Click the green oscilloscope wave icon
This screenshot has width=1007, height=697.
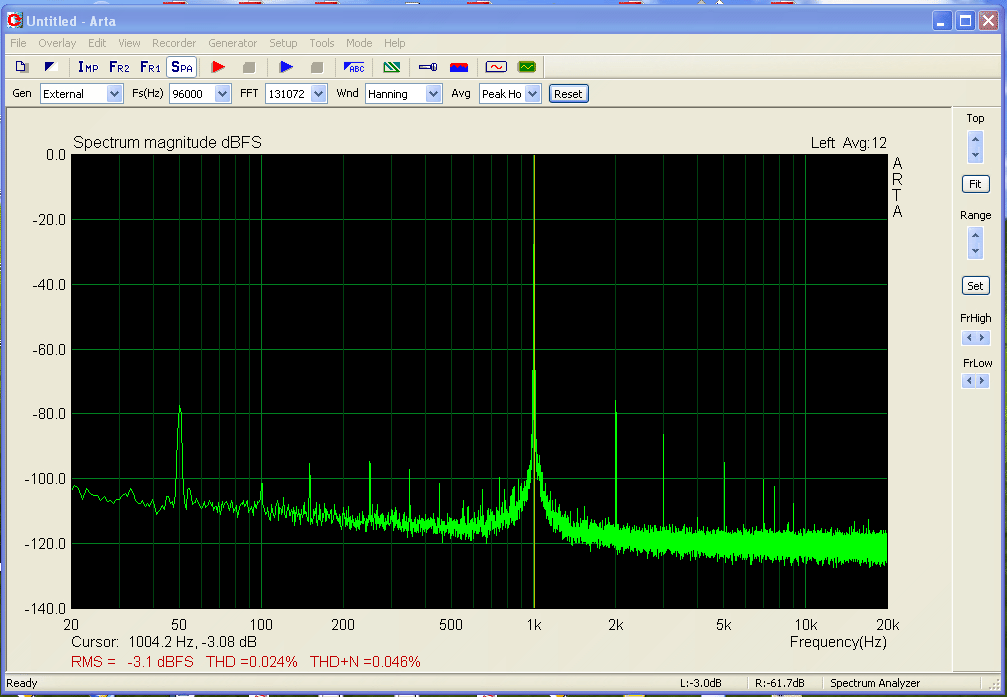coord(527,67)
